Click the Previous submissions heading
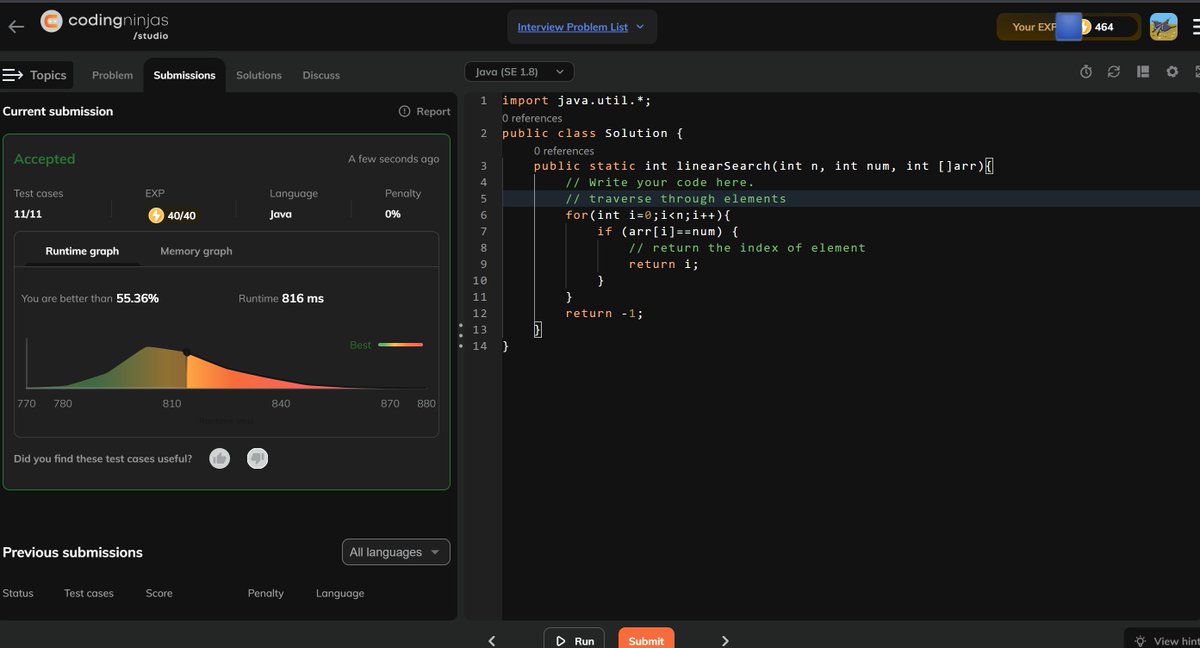This screenshot has height=648, width=1200. tap(73, 552)
